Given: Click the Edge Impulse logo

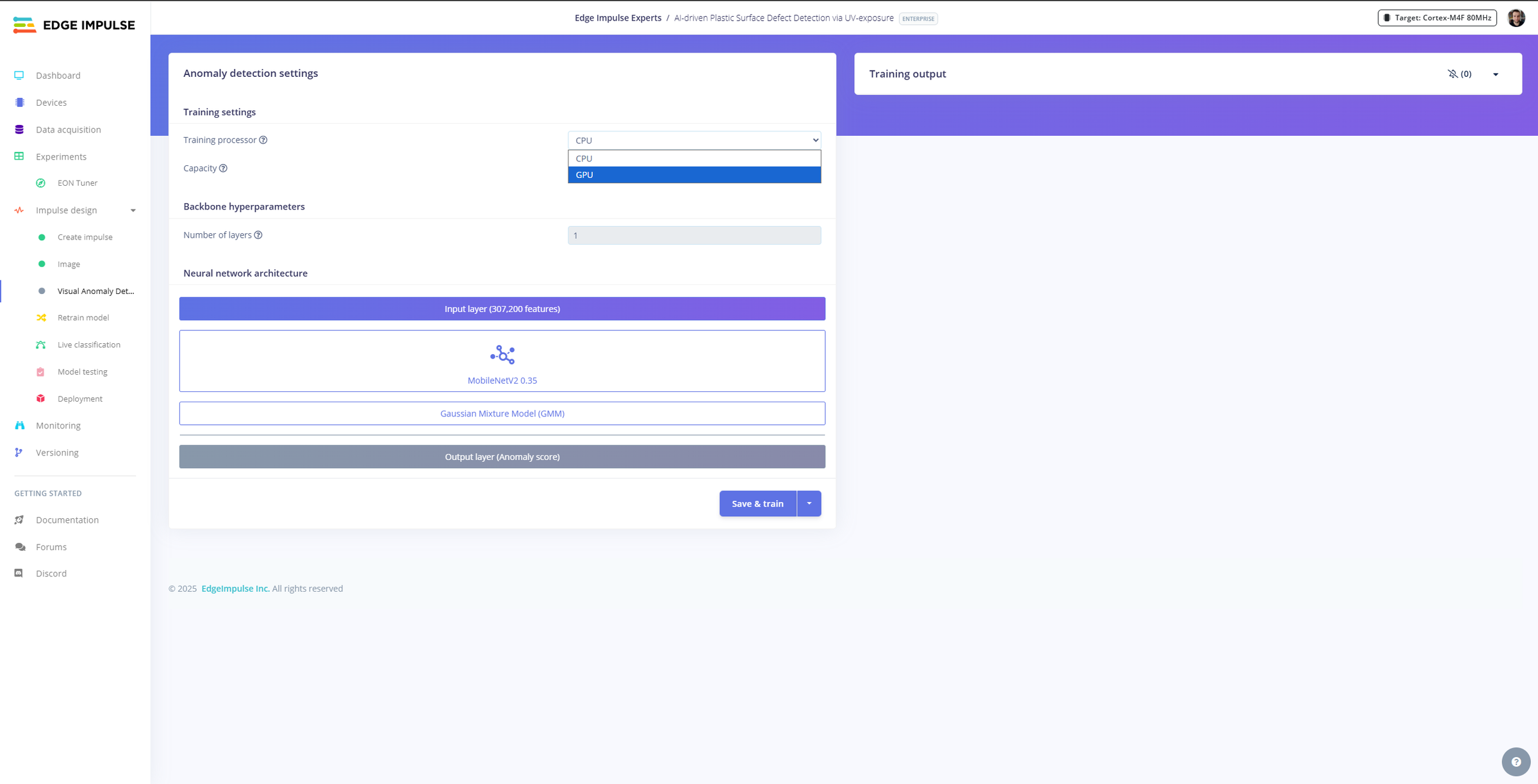Looking at the screenshot, I should (x=74, y=25).
